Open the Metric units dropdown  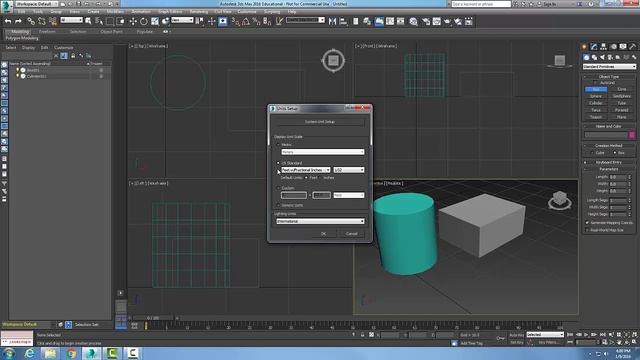click(322, 152)
